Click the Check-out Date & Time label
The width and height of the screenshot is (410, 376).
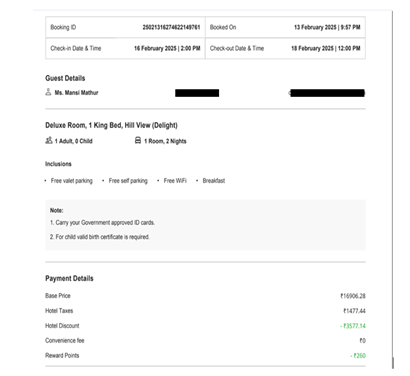(x=237, y=48)
